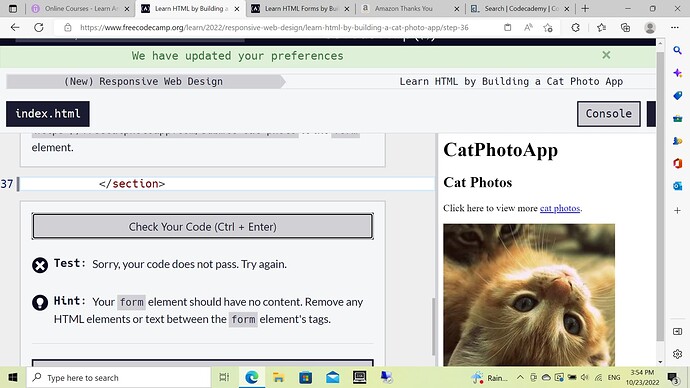Image resolution: width=690 pixels, height=388 pixels.
Task: Switch to Online Courses browser tab
Action: tap(81, 8)
